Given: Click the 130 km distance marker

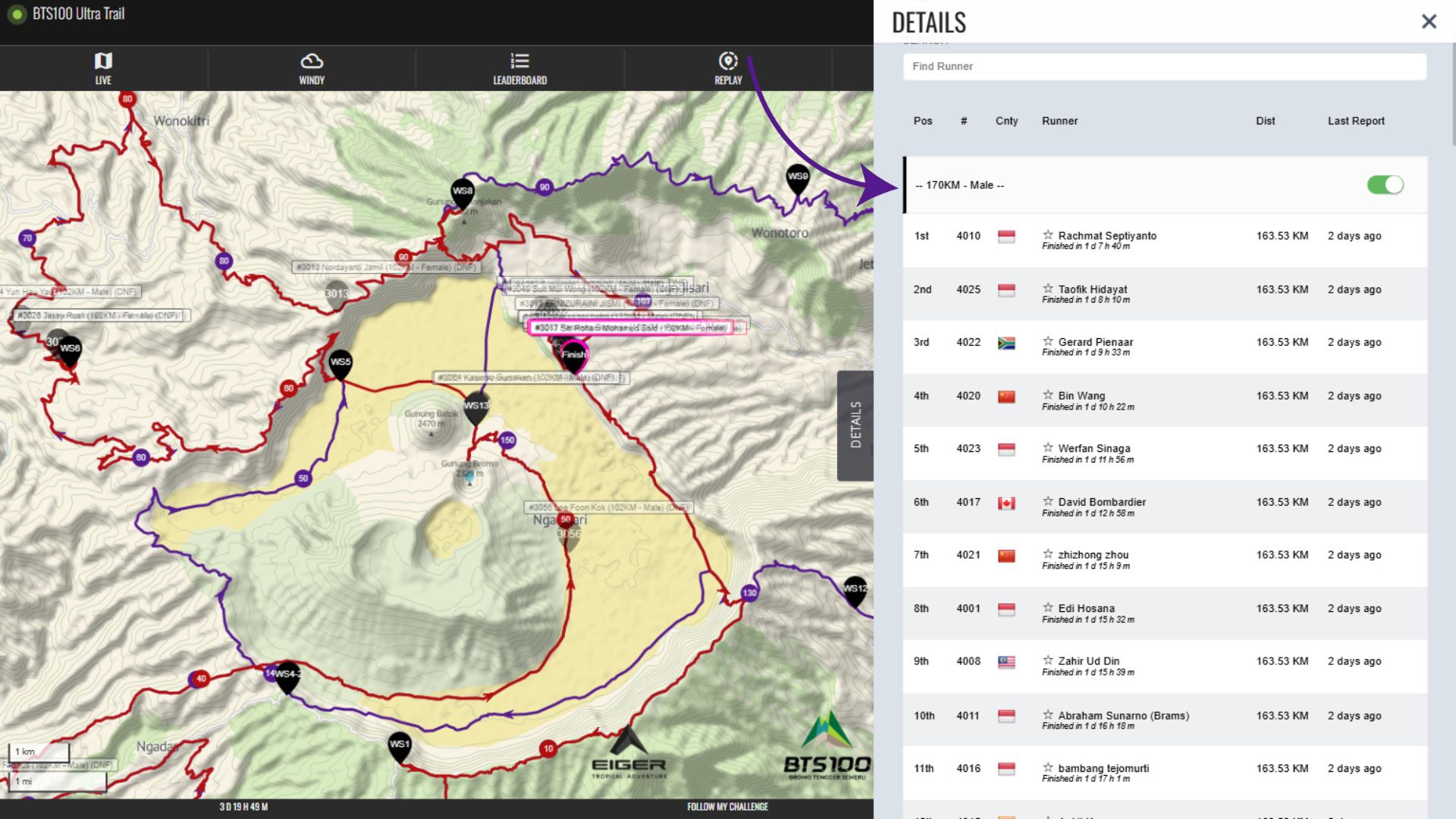Looking at the screenshot, I should [749, 593].
